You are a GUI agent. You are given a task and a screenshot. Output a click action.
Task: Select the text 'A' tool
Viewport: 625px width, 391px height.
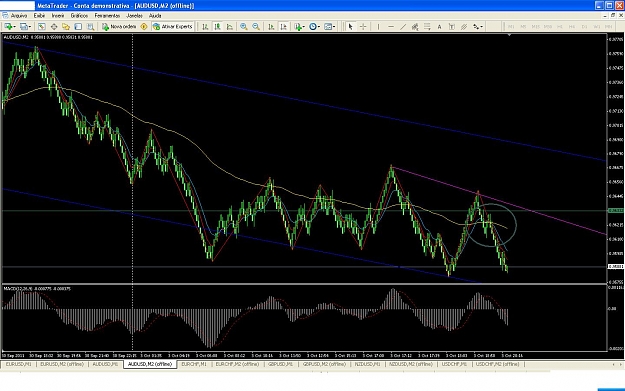pos(439,26)
